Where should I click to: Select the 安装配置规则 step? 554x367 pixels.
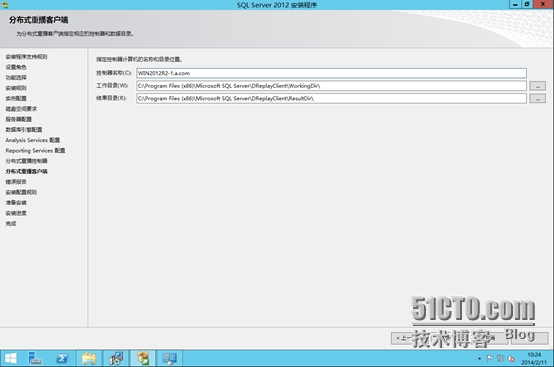pyautogui.click(x=21, y=192)
